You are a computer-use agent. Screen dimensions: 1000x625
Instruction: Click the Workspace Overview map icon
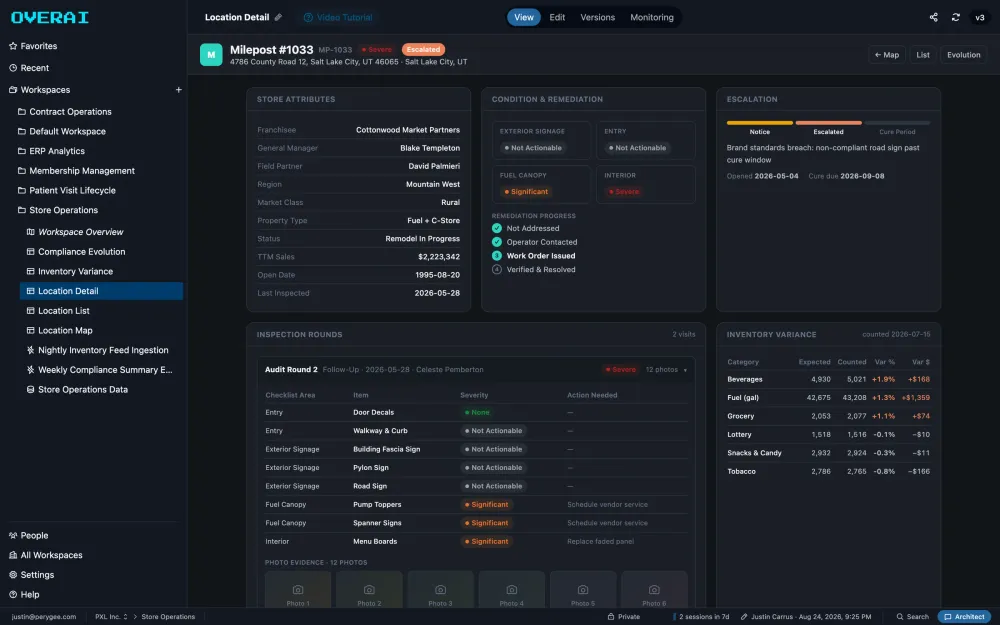(30, 232)
